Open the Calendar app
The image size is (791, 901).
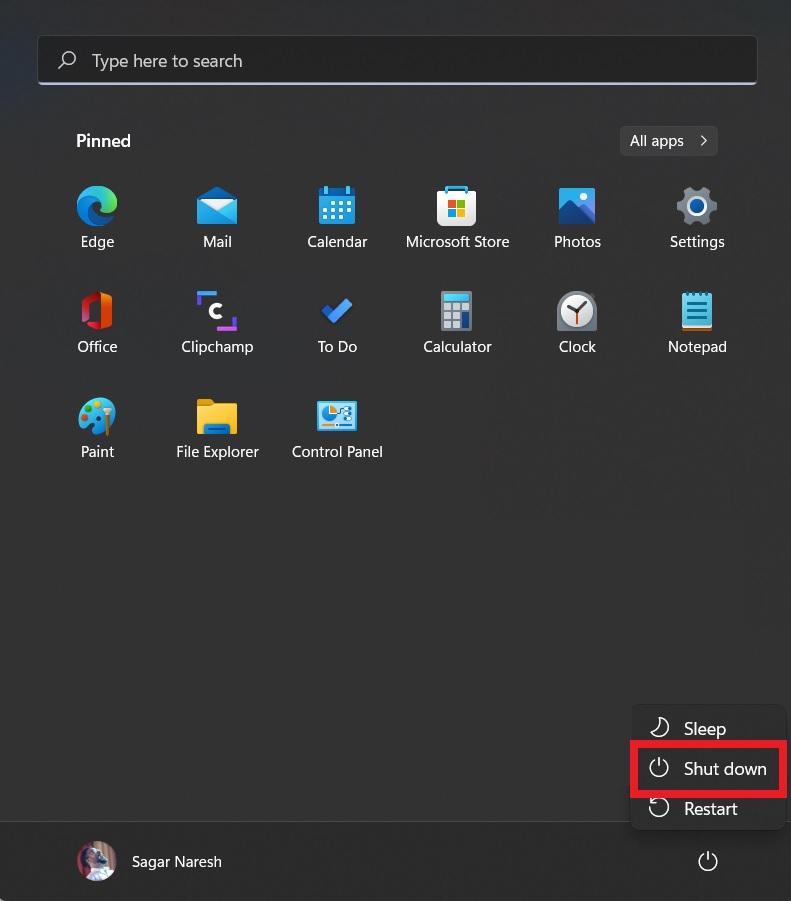click(337, 217)
